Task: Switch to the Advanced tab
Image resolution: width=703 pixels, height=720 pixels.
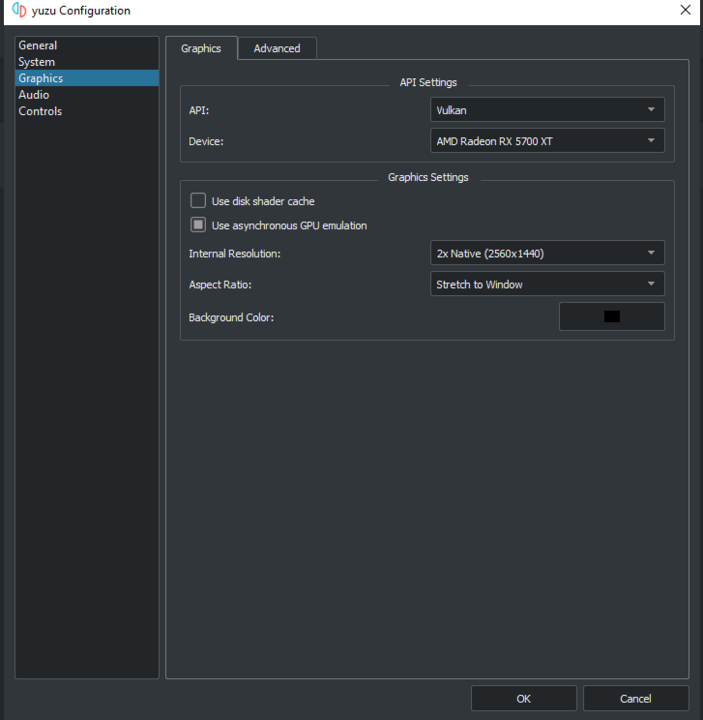Action: coord(277,48)
